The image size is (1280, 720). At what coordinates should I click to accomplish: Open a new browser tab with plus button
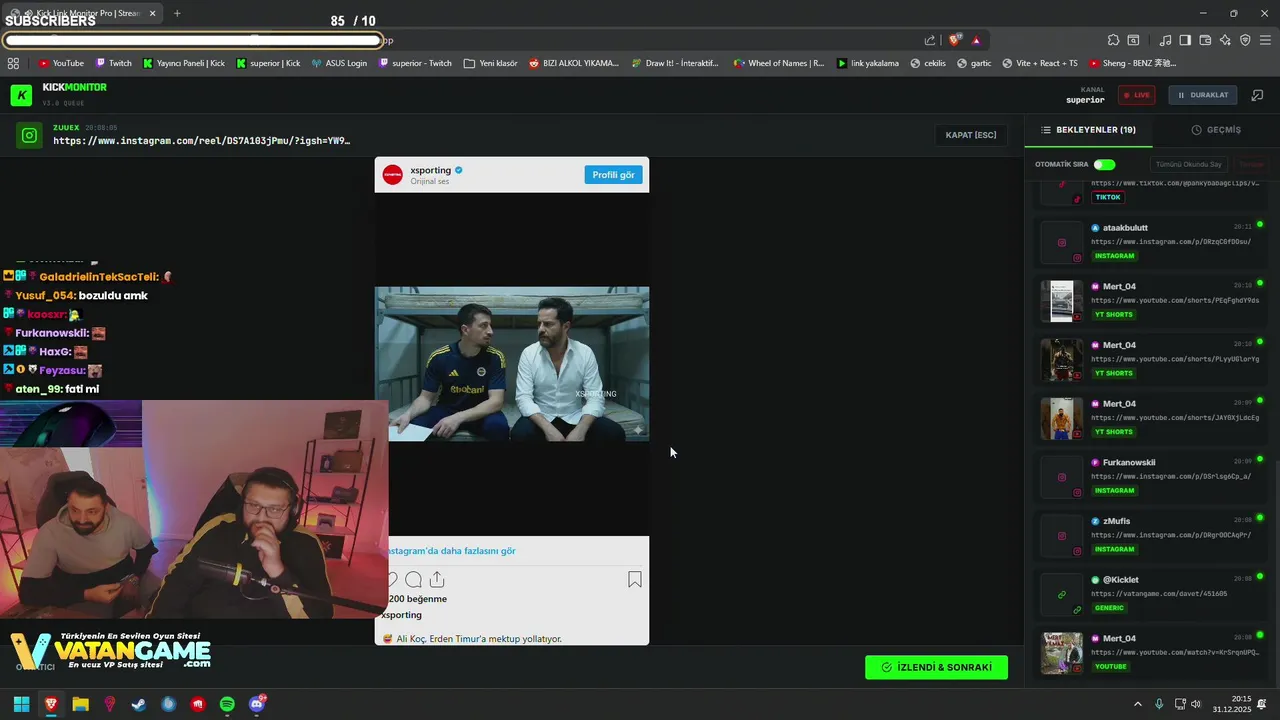177,13
